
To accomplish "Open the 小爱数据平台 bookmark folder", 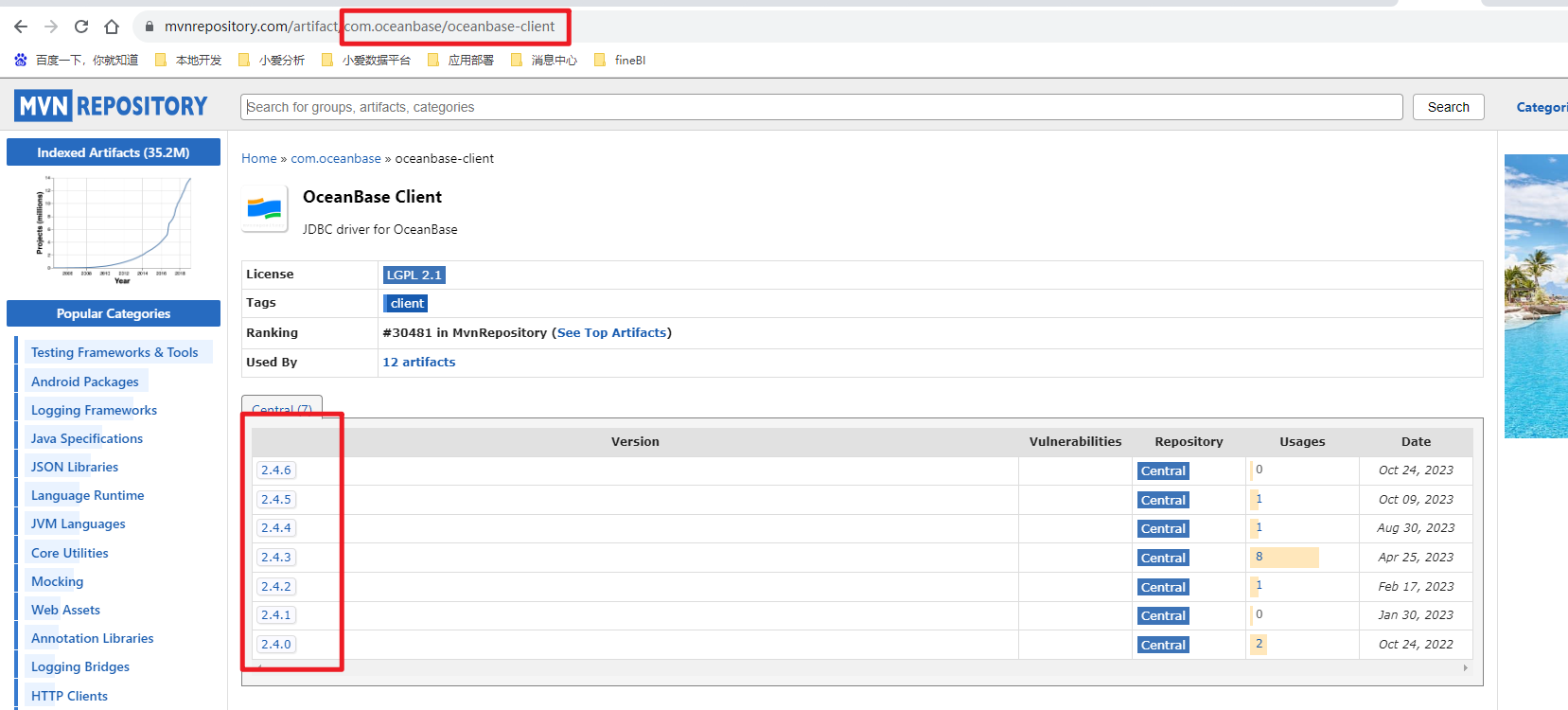I will pyautogui.click(x=366, y=60).
